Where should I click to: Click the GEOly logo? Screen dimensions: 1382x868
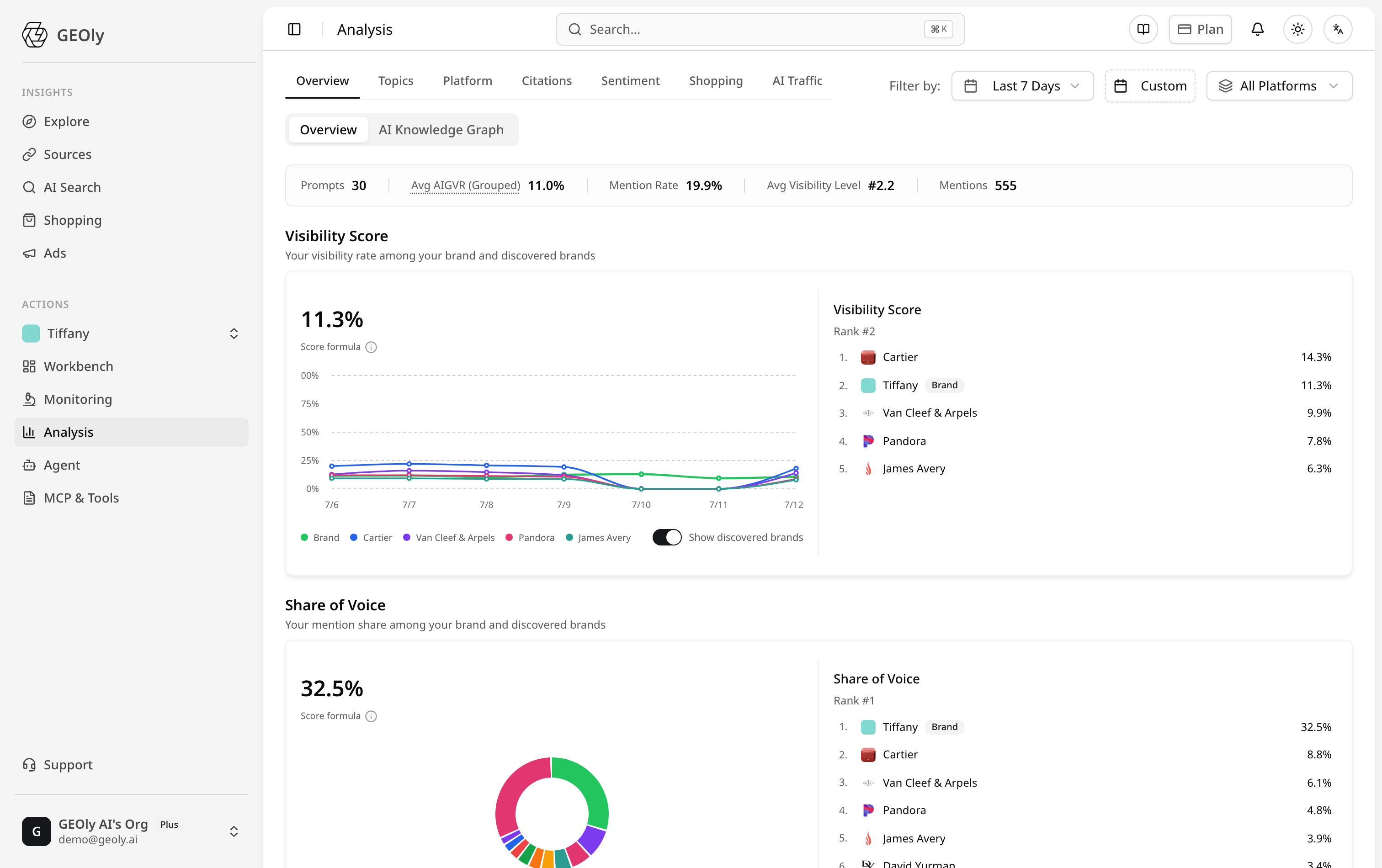point(63,35)
